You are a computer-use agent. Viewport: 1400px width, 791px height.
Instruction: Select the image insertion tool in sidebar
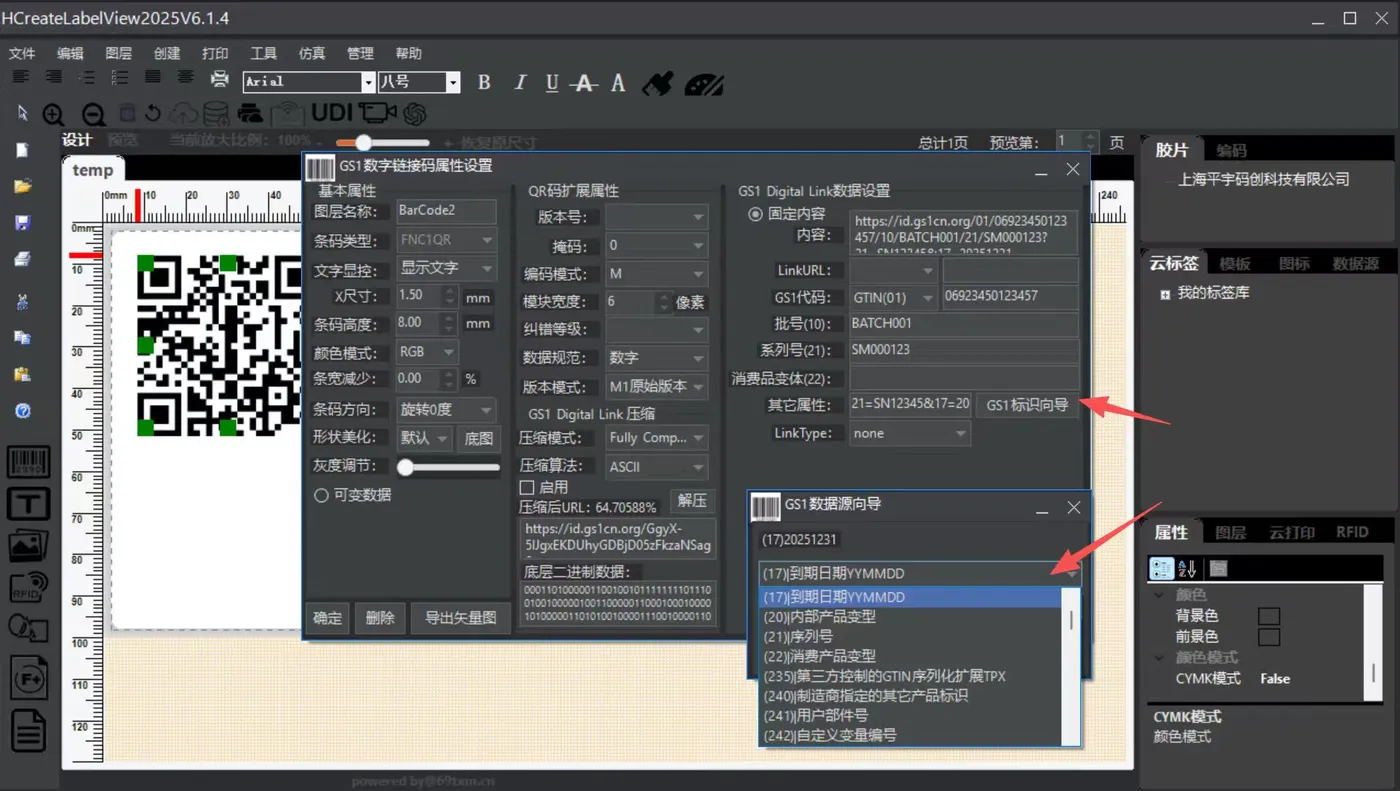(29, 545)
